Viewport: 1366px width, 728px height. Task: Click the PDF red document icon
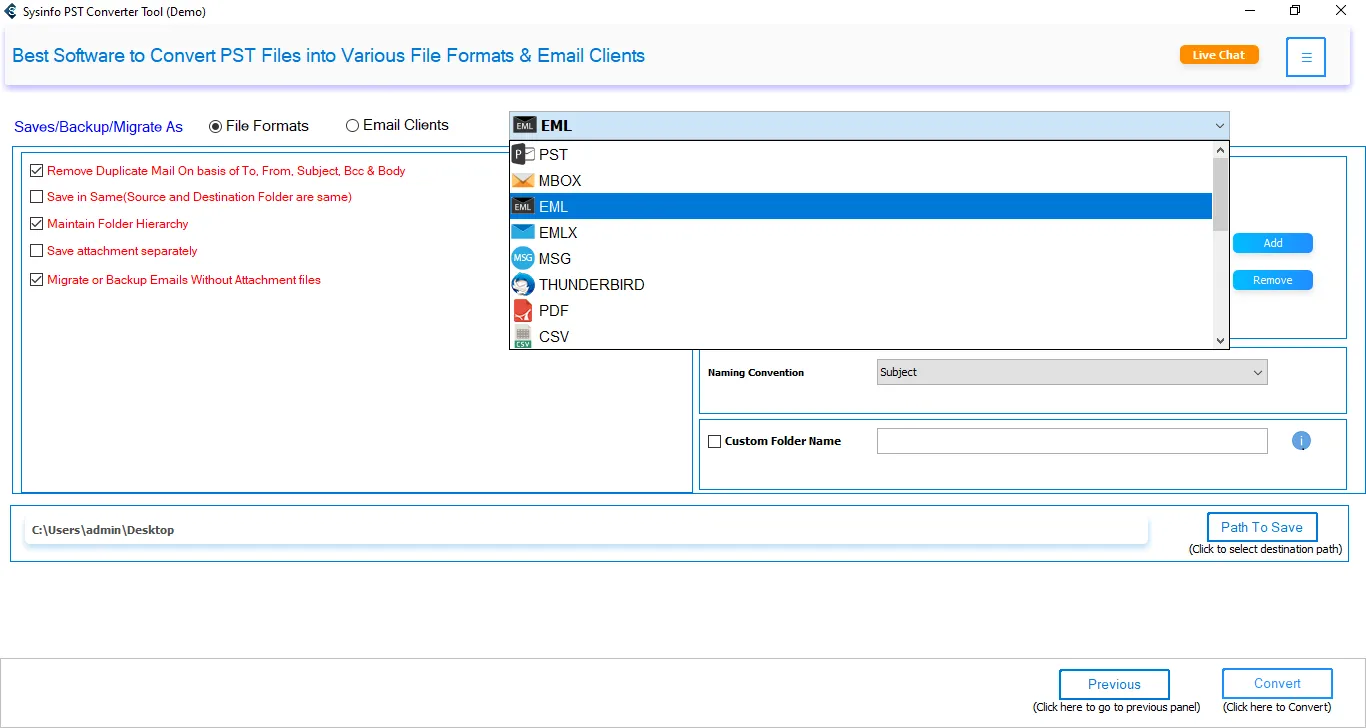(523, 310)
